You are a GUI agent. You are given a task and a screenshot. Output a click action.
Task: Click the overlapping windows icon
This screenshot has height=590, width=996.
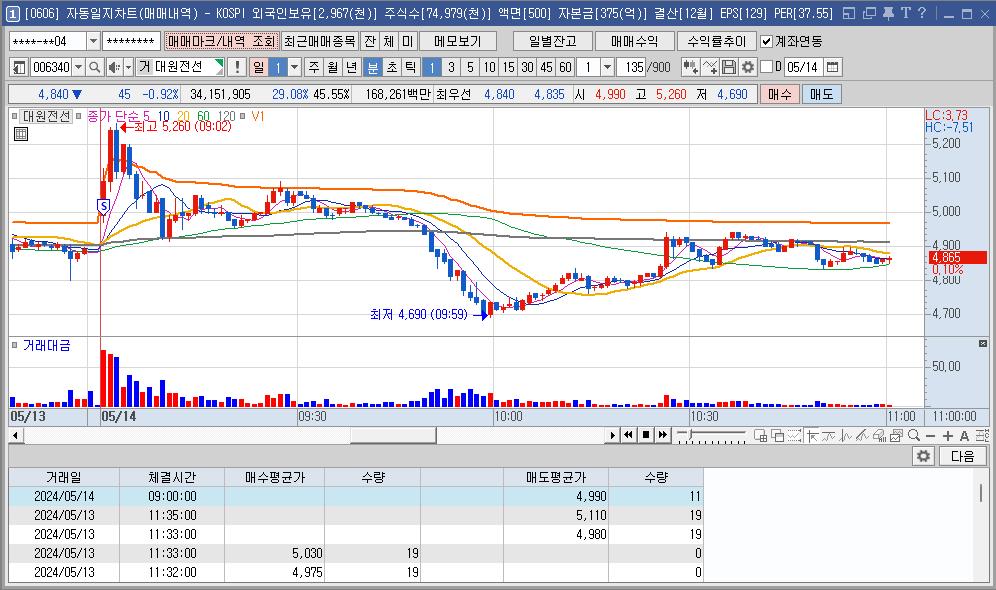tap(777, 435)
